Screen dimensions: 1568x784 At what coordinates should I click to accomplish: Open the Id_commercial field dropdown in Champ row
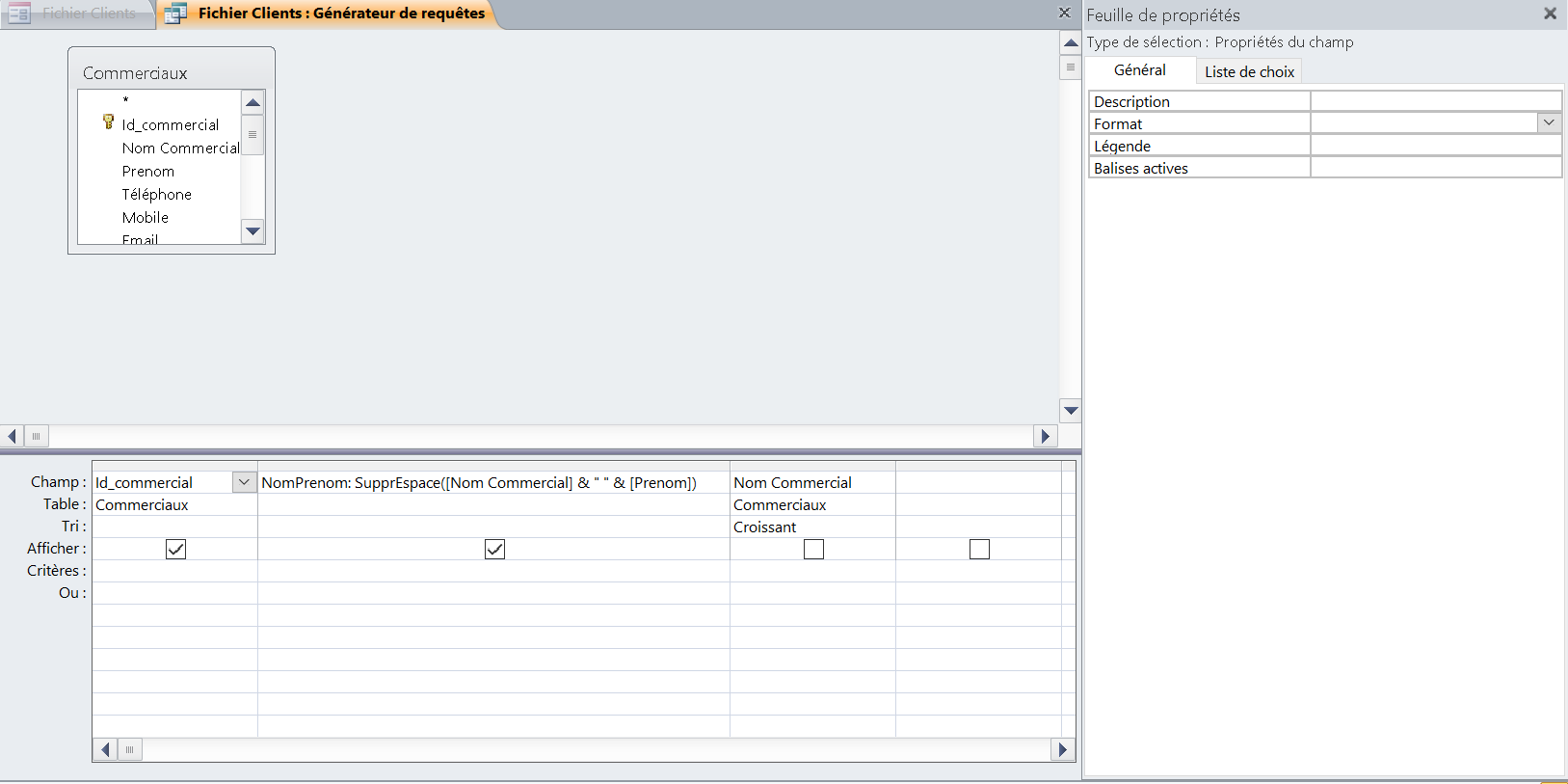click(x=244, y=481)
